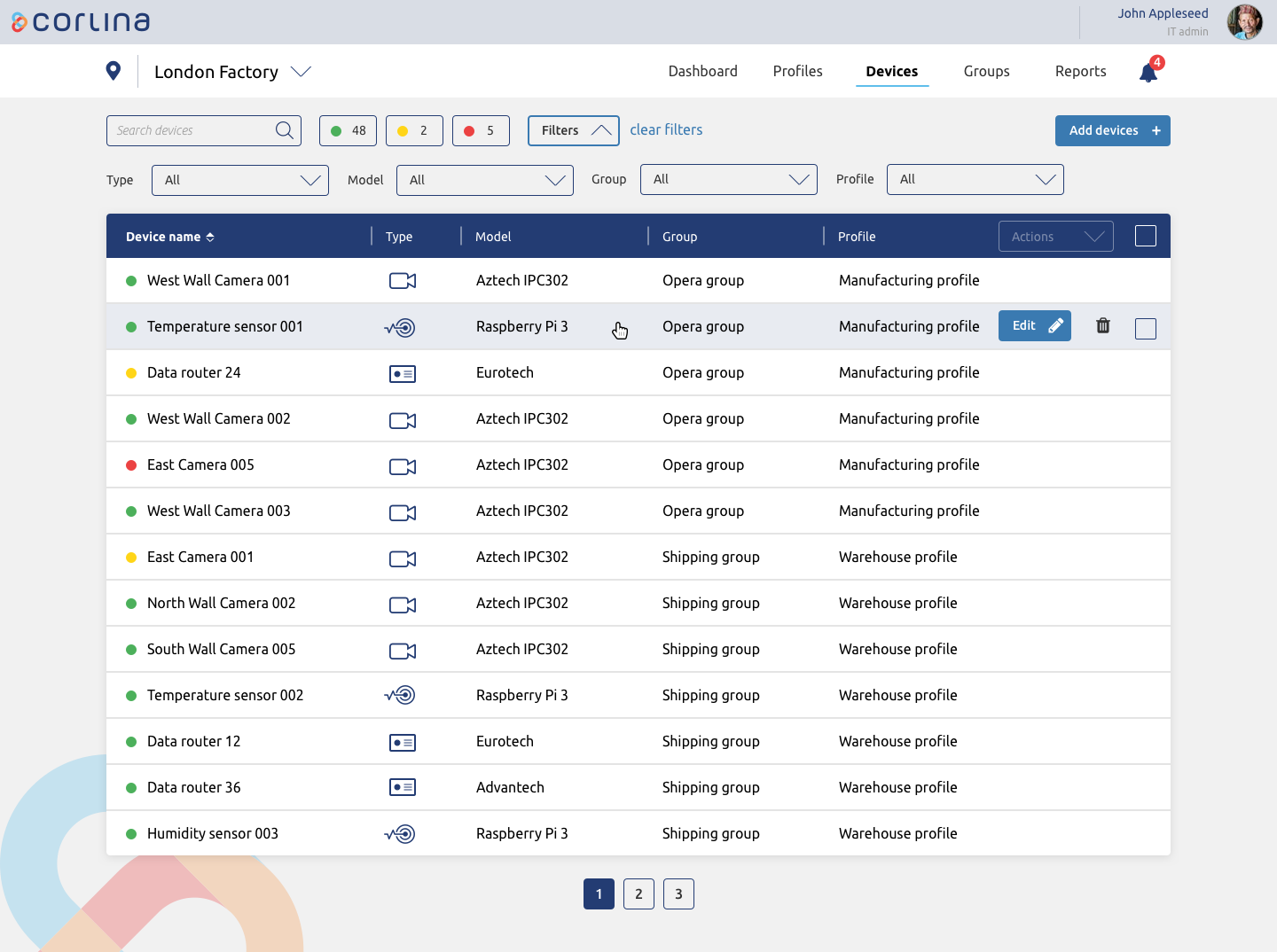The height and width of the screenshot is (952, 1277).
Task: Click camera icon for East Camera 001
Action: (x=403, y=558)
